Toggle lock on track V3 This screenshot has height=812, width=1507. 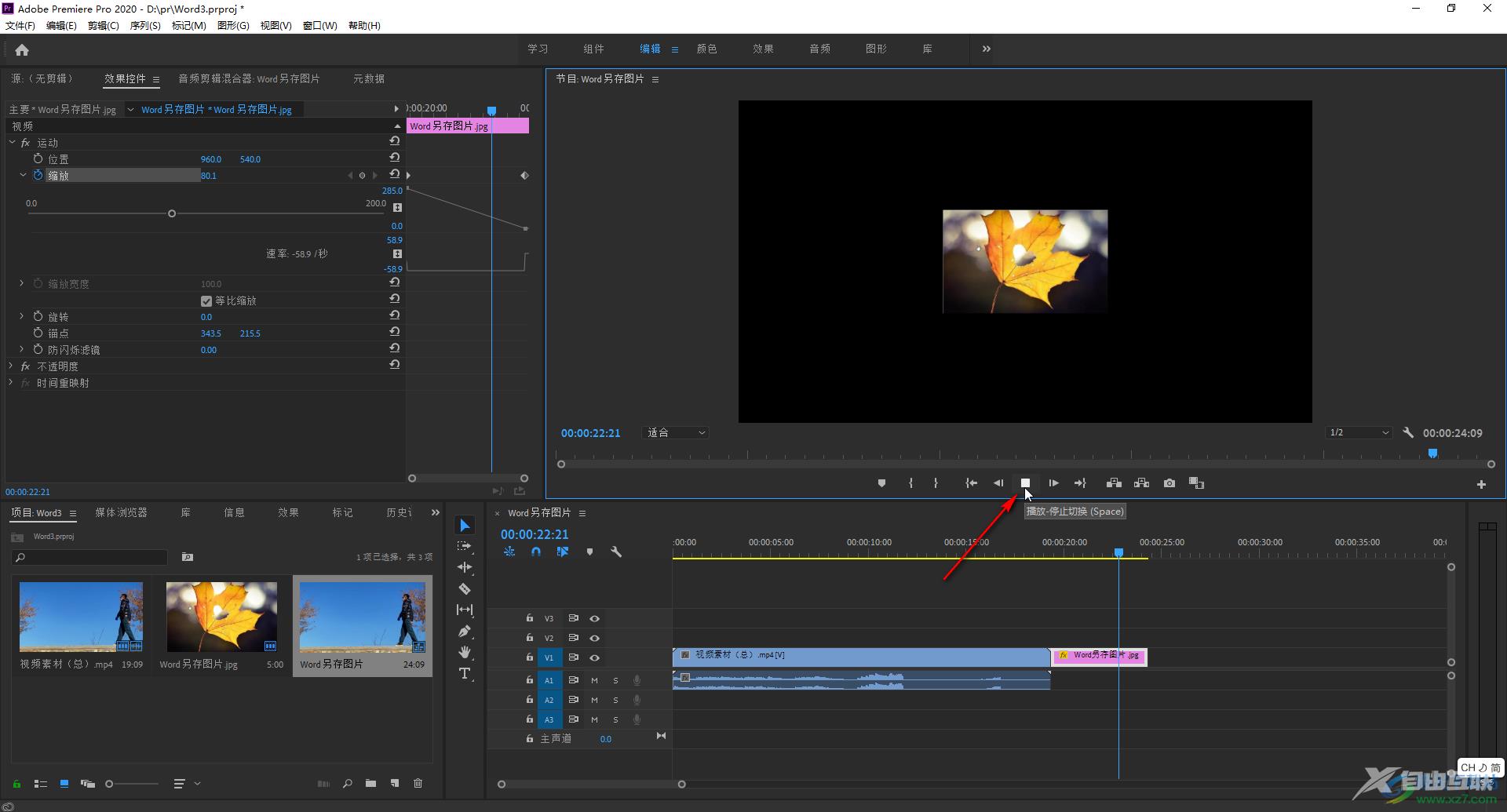[x=530, y=618]
